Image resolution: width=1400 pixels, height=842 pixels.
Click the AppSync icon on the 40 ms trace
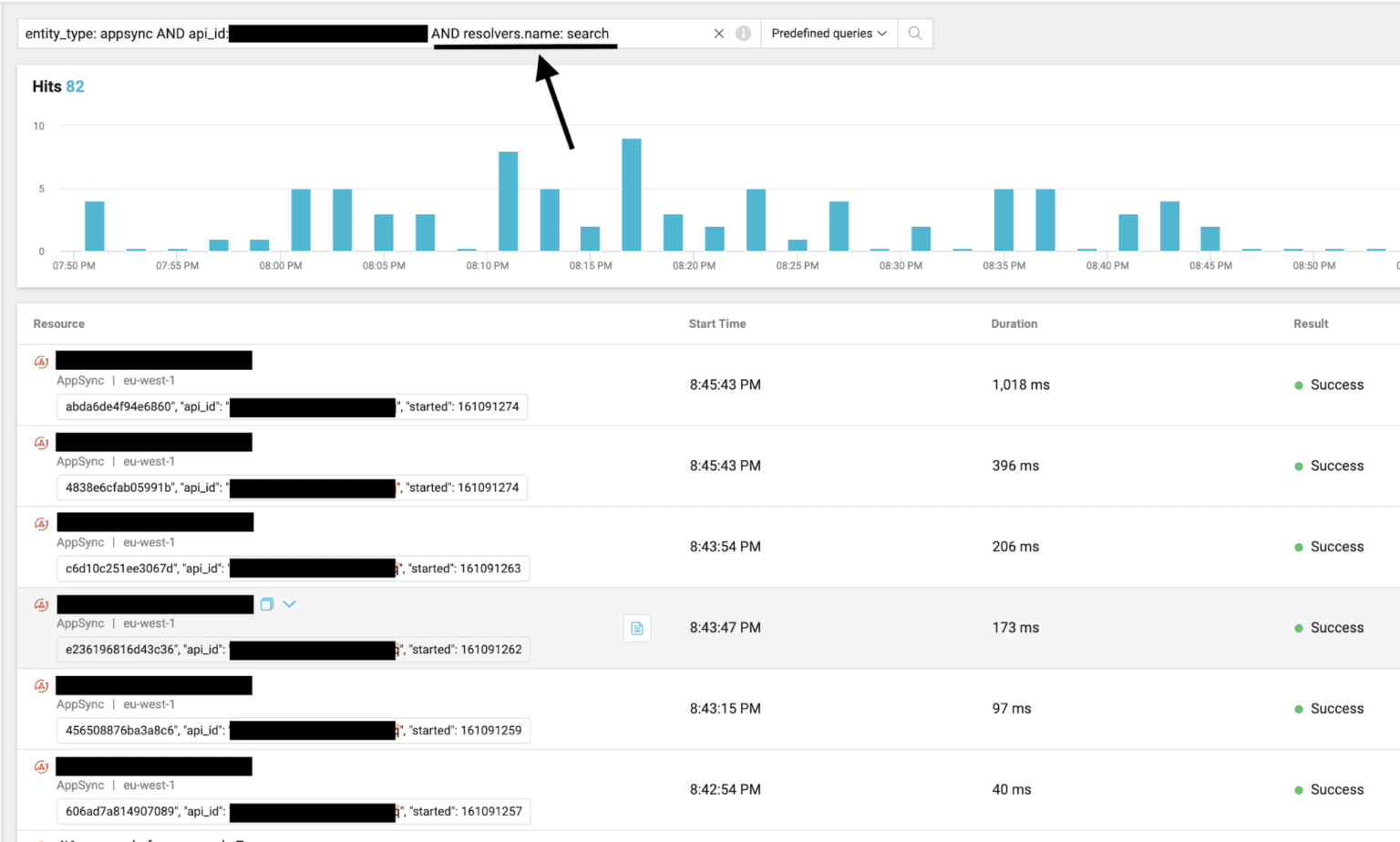tap(41, 766)
